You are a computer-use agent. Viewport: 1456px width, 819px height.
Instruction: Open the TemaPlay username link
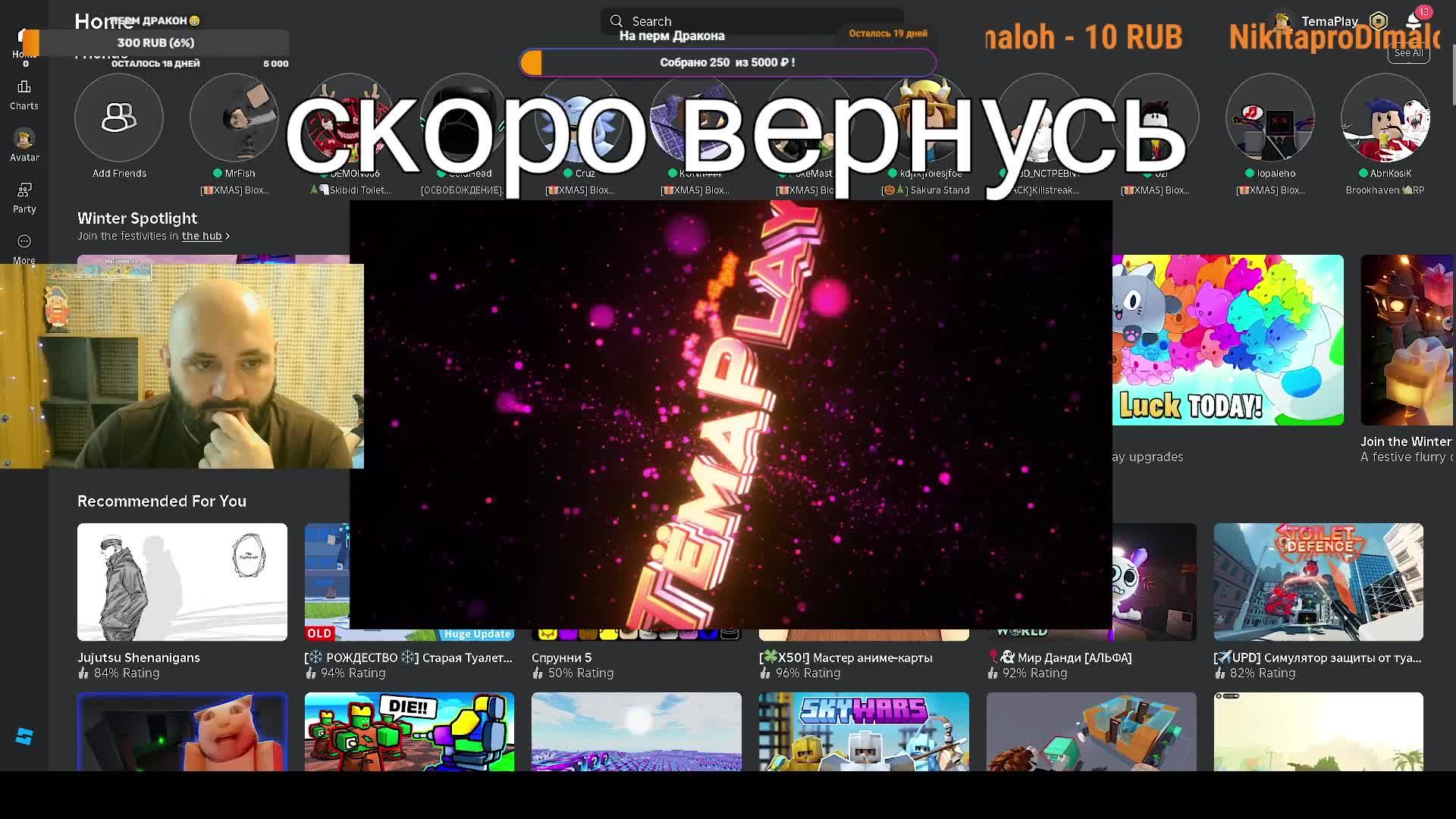click(1329, 21)
